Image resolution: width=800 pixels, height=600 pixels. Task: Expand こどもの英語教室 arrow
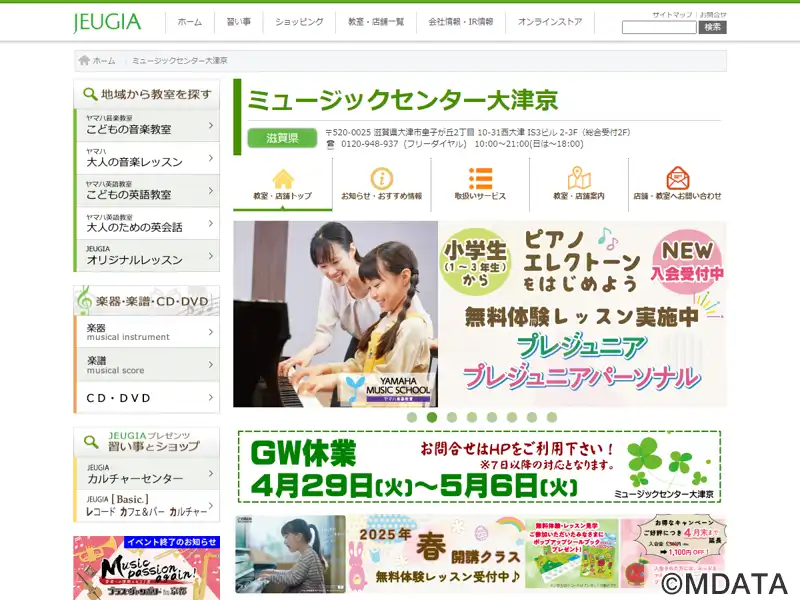tap(211, 190)
